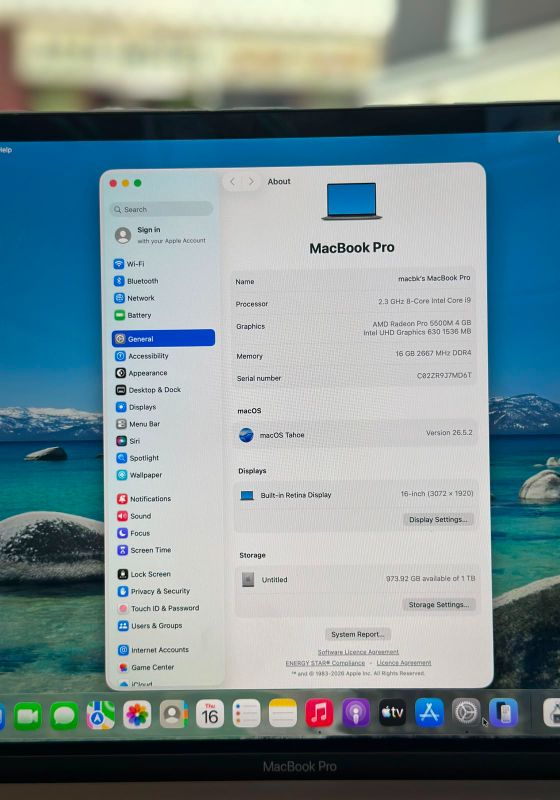The height and width of the screenshot is (800, 560).
Task: Open Sound settings
Action: click(x=134, y=516)
